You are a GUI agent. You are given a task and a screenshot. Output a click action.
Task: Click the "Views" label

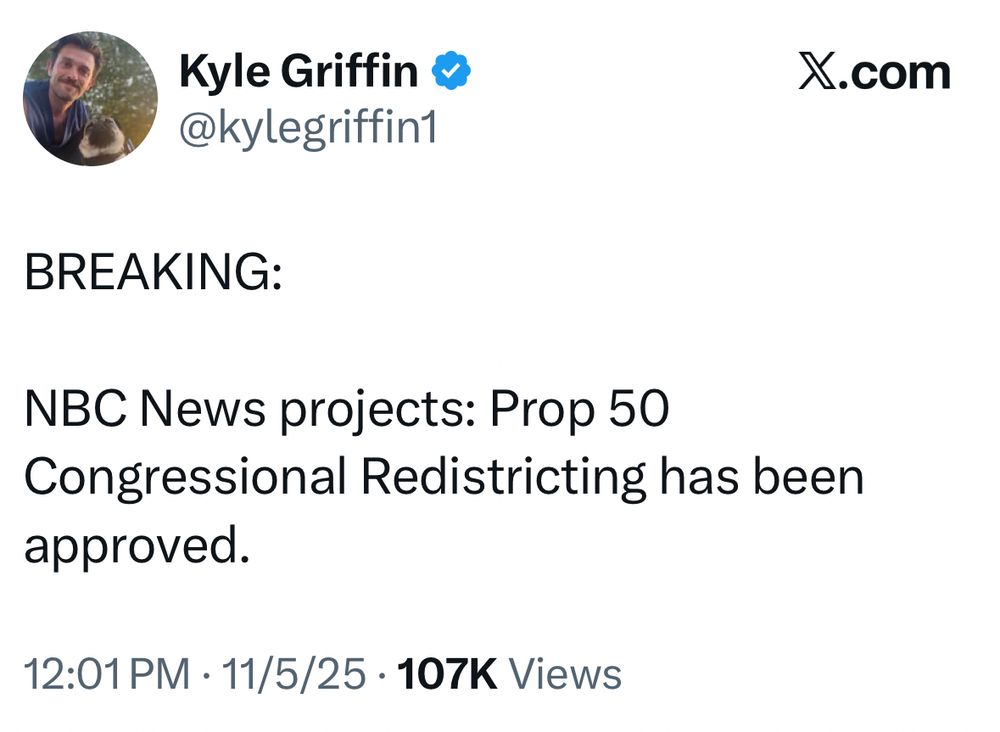pos(565,674)
